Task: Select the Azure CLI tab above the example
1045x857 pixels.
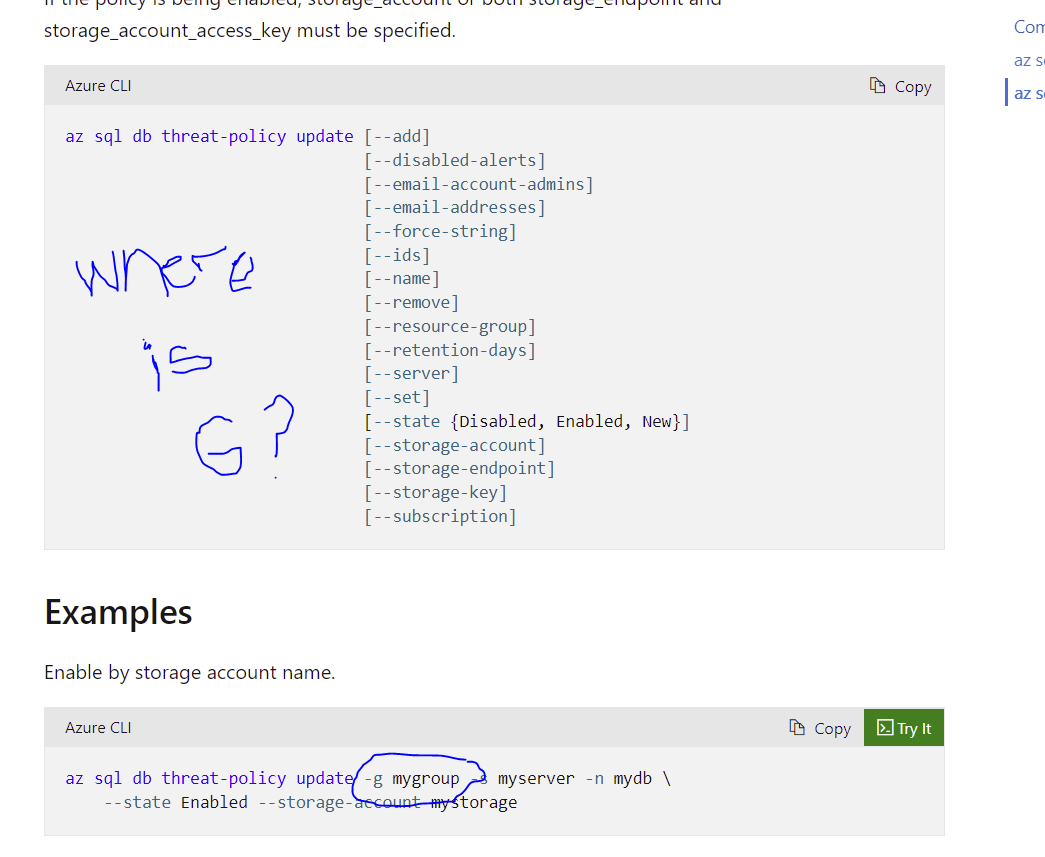Action: coord(98,728)
